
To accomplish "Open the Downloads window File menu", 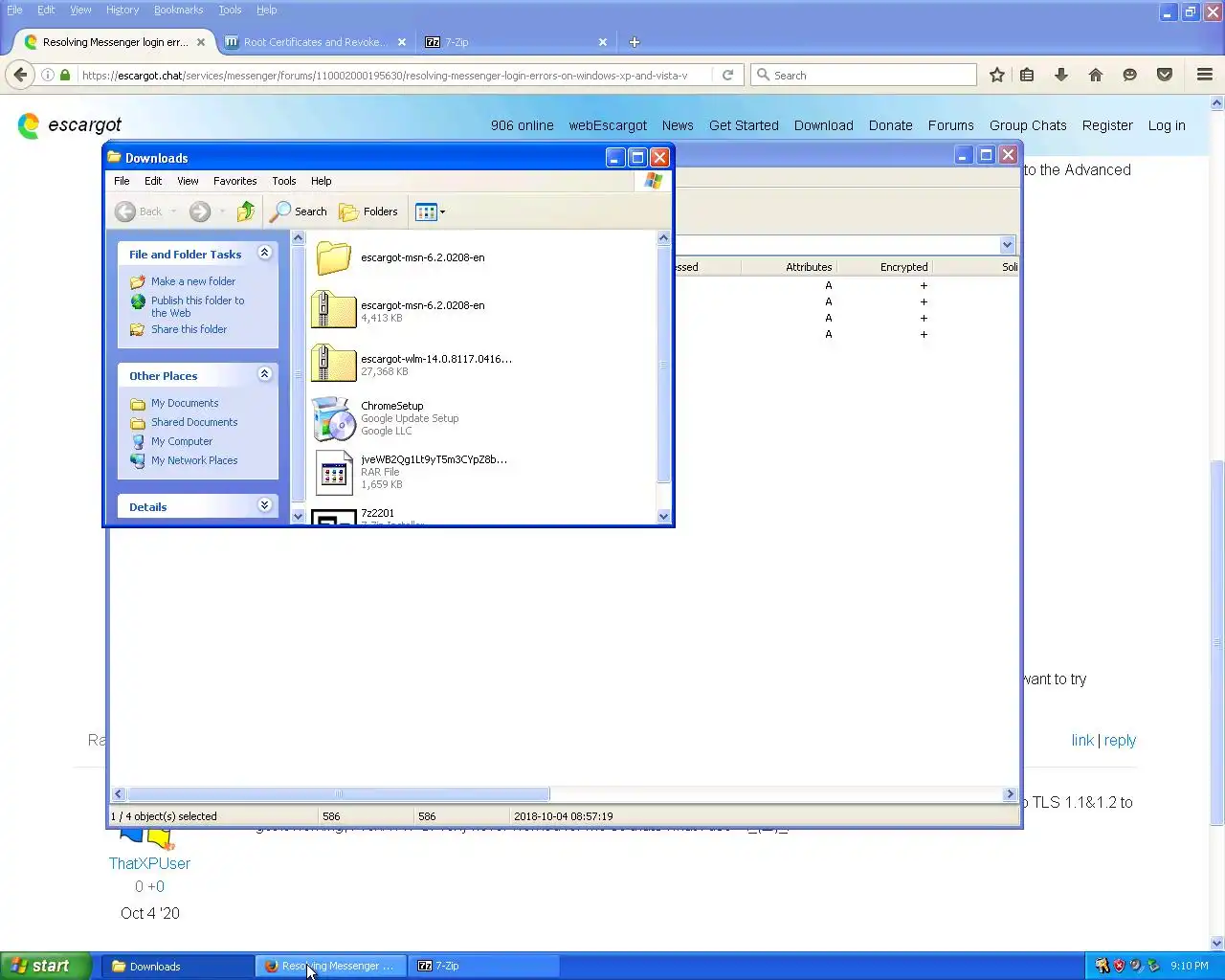I will tap(122, 181).
